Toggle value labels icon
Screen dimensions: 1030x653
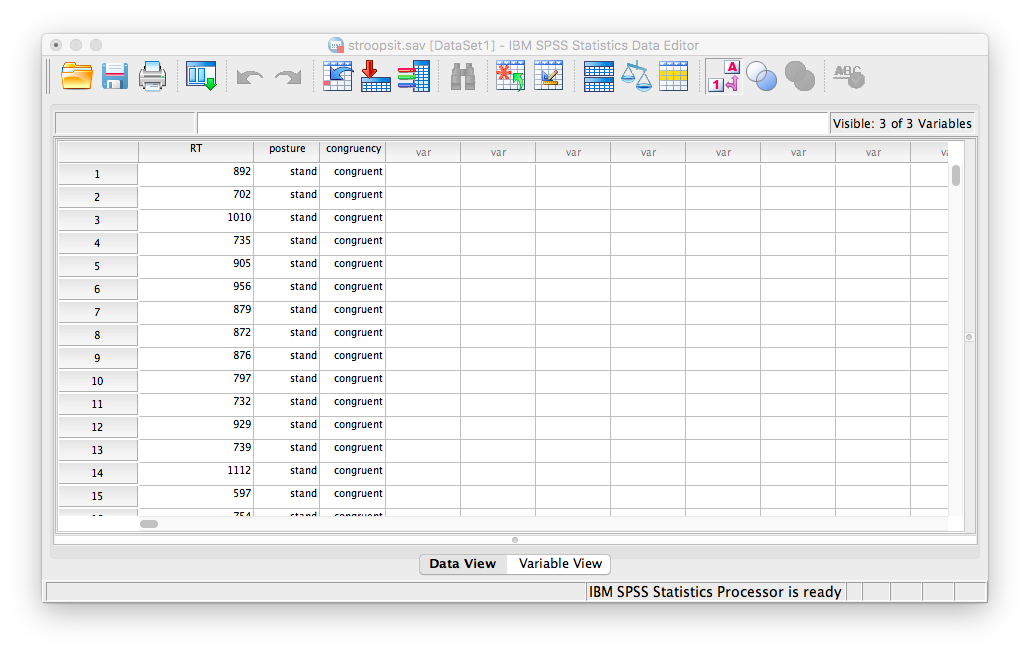pos(724,76)
